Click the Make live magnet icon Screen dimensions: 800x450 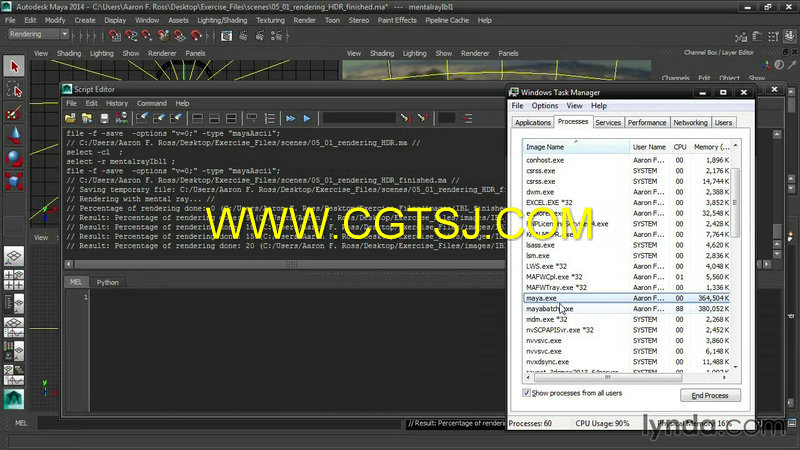click(x=196, y=36)
